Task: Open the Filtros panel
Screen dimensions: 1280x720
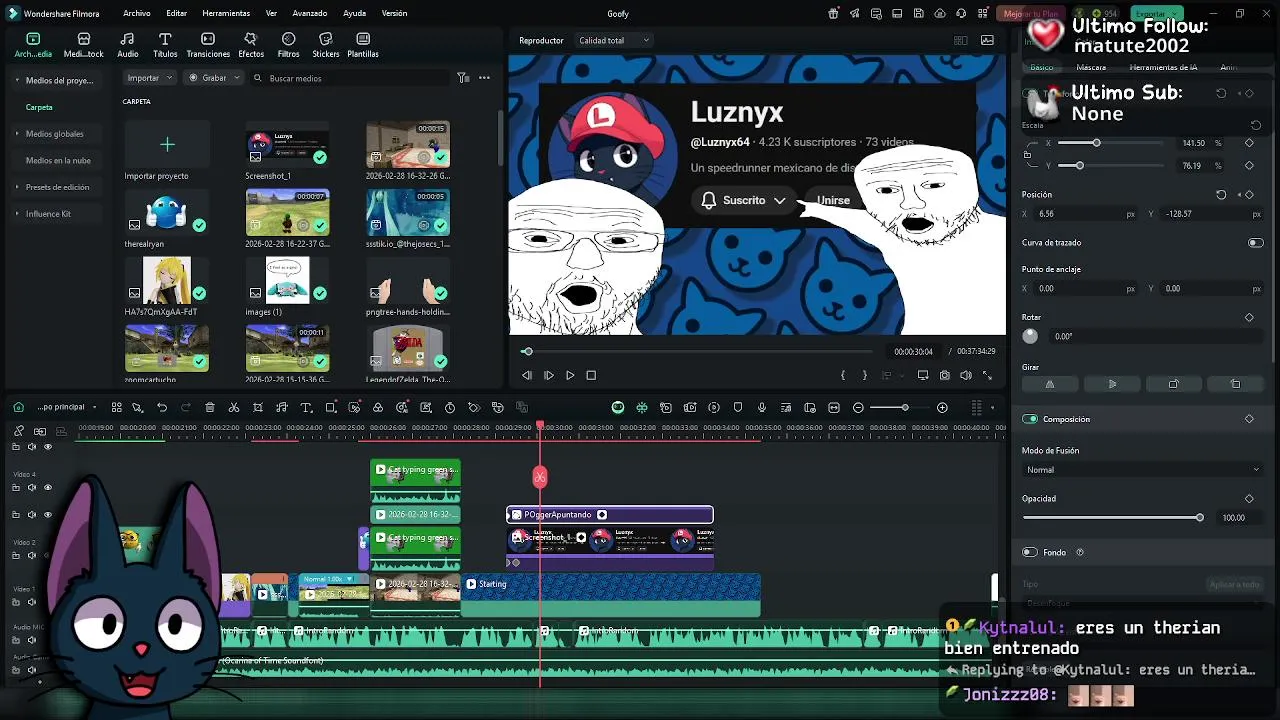Action: [x=288, y=45]
